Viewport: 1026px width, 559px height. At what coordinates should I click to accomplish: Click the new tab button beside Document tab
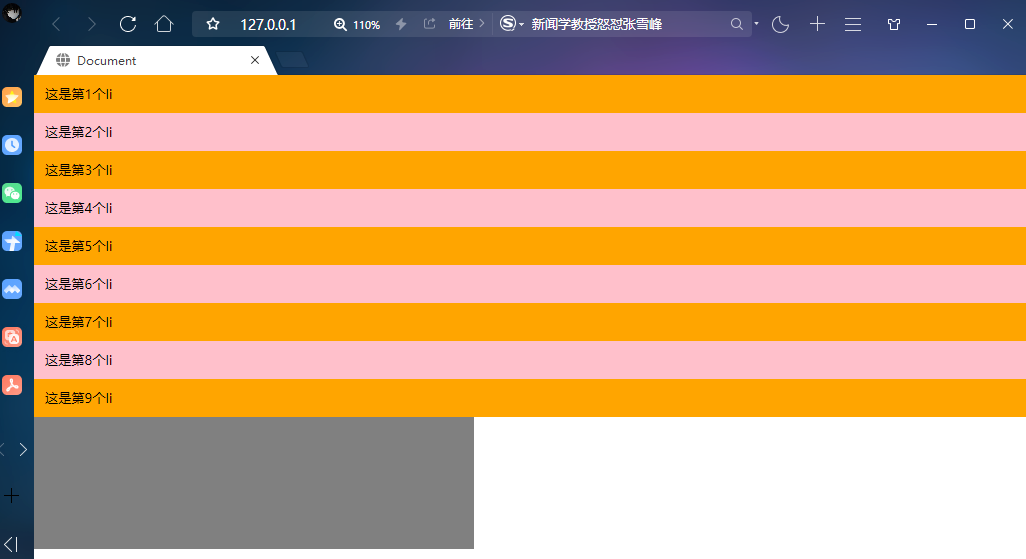coord(292,60)
